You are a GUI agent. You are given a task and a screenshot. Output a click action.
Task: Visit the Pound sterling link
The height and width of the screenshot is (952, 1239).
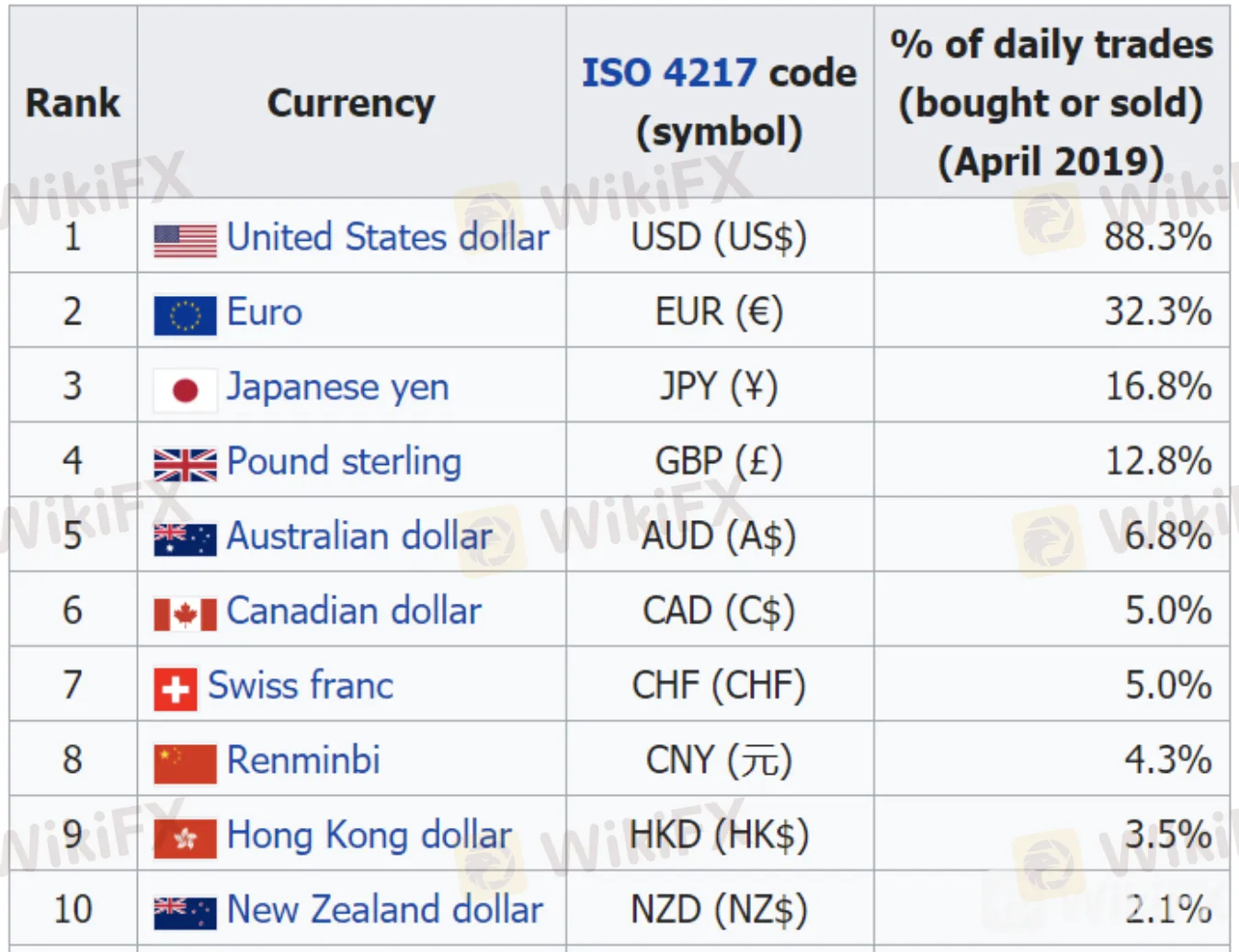click(x=344, y=461)
